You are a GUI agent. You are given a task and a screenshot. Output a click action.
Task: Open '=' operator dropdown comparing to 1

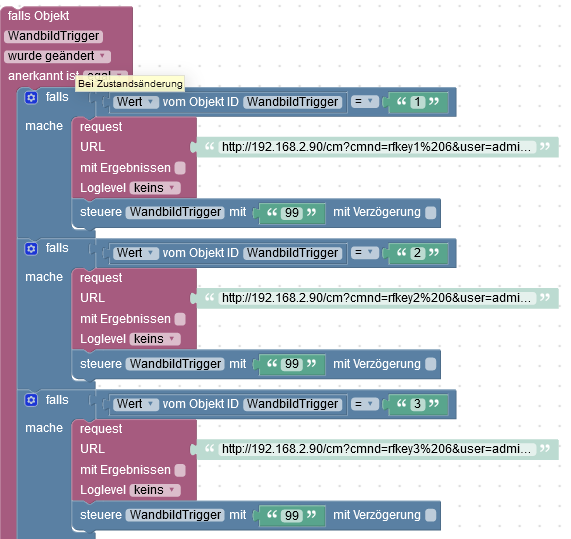tap(365, 101)
